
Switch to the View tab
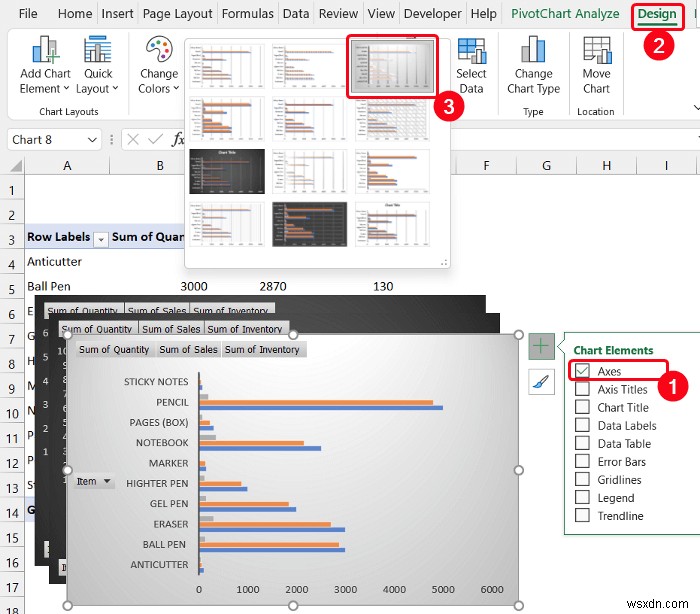[x=381, y=14]
